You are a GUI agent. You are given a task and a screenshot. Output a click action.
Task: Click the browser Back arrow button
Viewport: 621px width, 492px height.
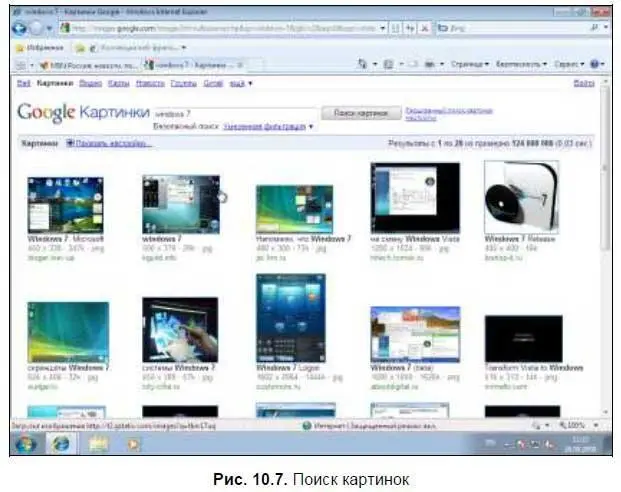(x=20, y=28)
